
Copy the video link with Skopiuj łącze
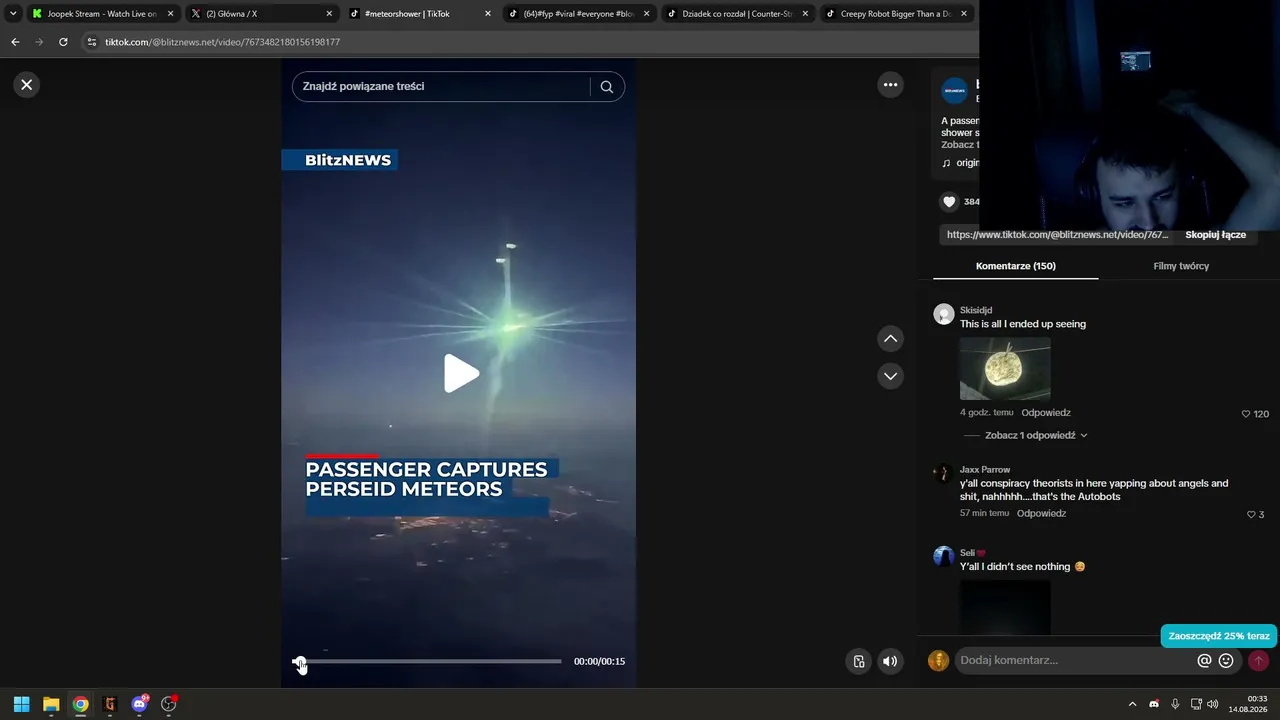[1215, 235]
